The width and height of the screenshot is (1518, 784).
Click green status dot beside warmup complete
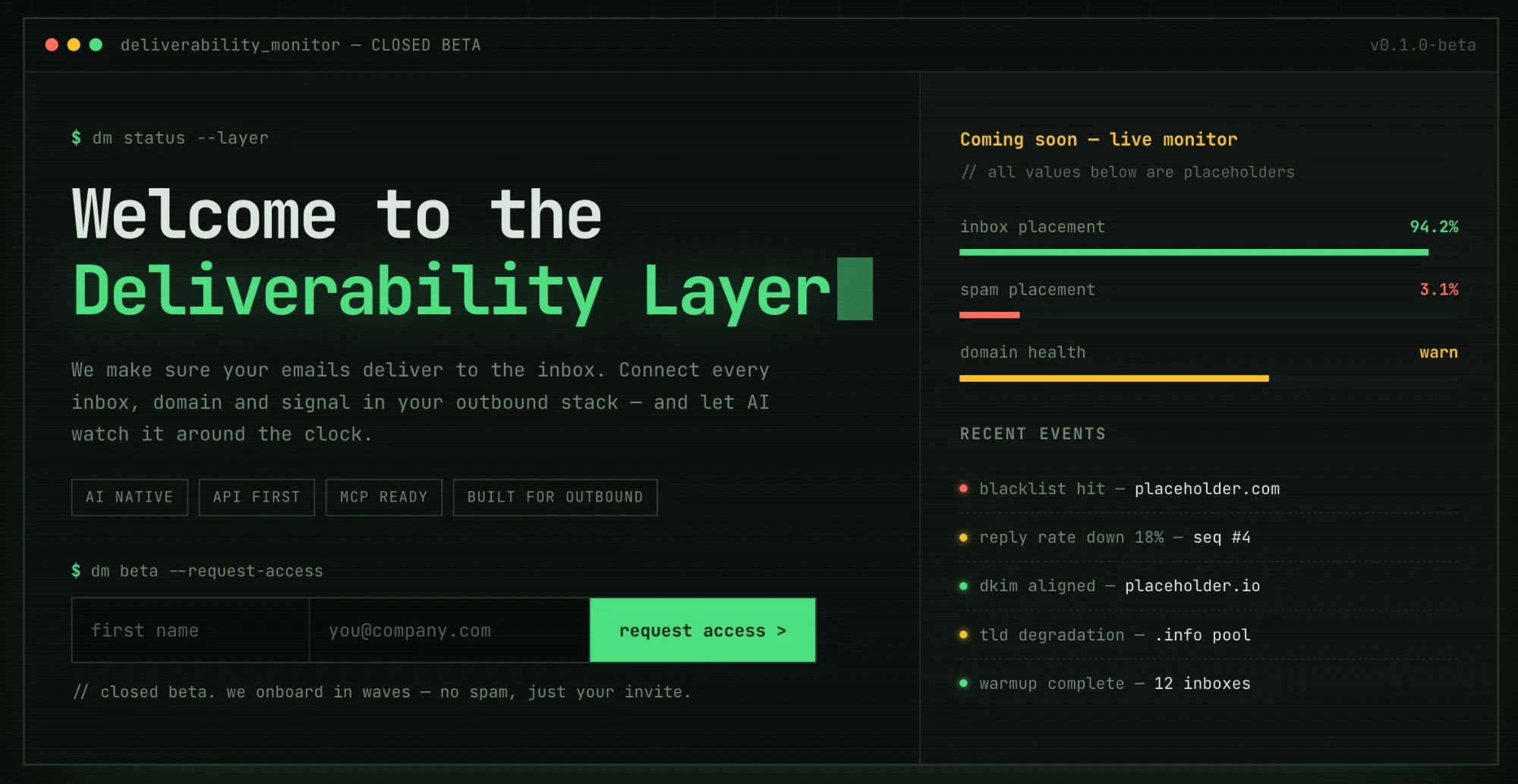click(x=963, y=683)
